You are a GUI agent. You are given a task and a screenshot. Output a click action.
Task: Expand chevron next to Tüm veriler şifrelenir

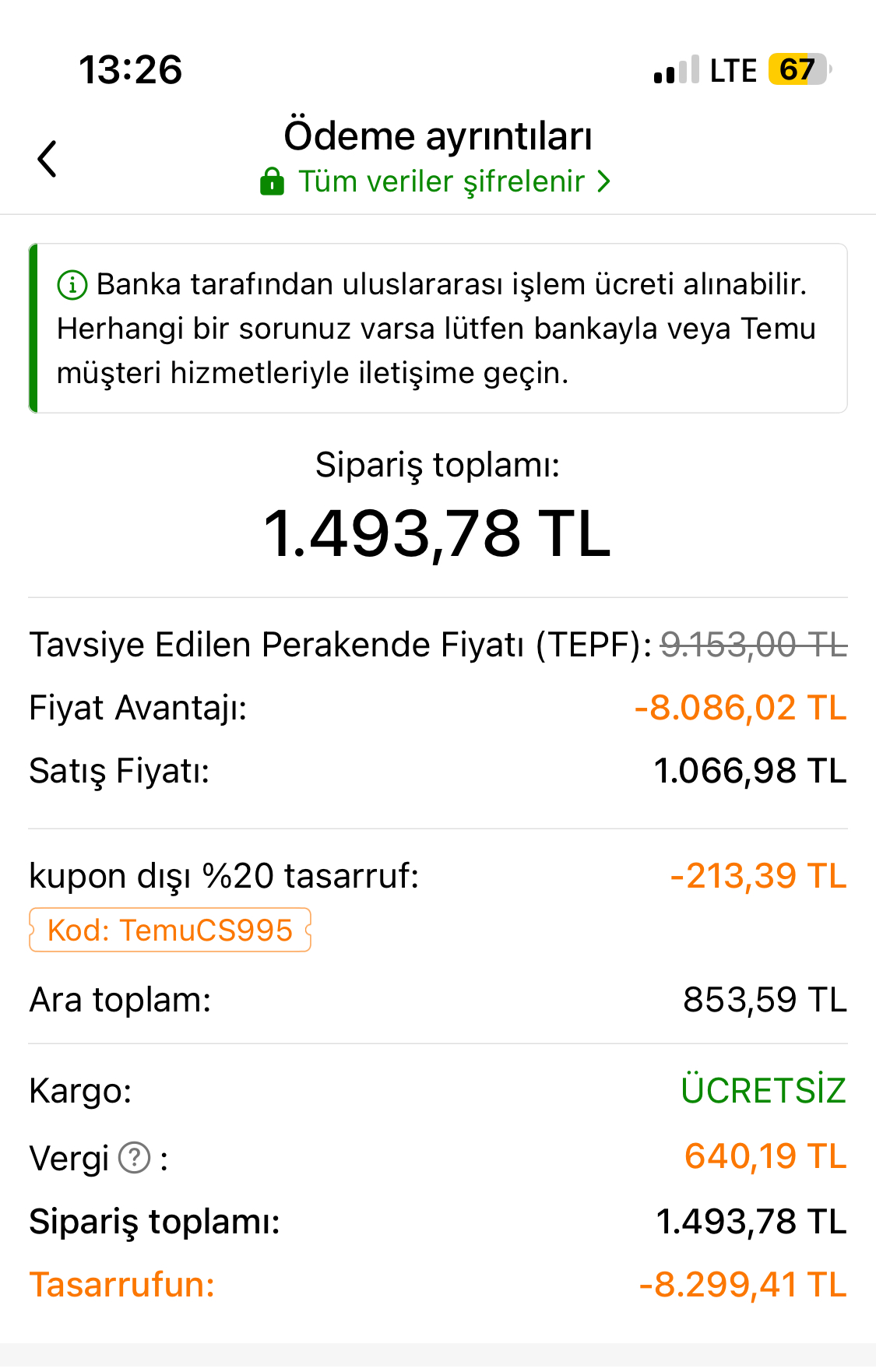(603, 181)
